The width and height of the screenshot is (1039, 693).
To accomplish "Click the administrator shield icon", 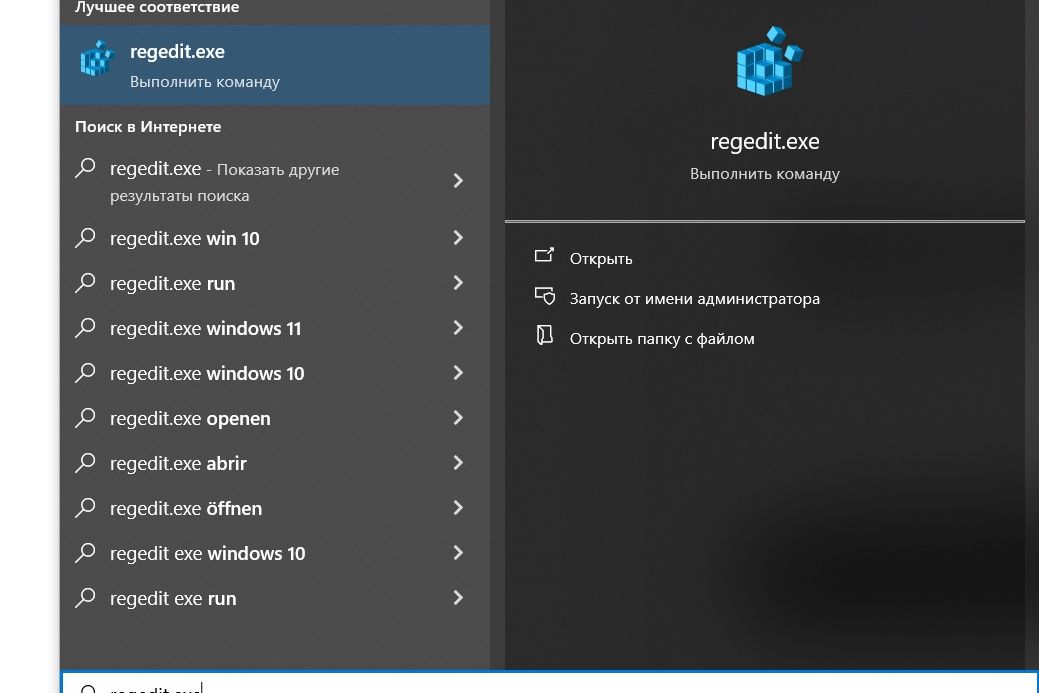I will click(544, 296).
